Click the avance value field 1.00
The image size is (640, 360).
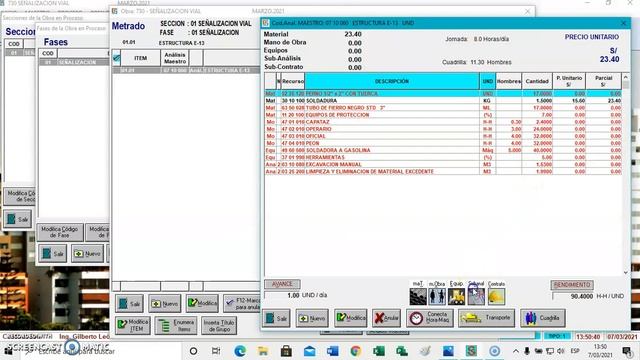pyautogui.click(x=282, y=295)
